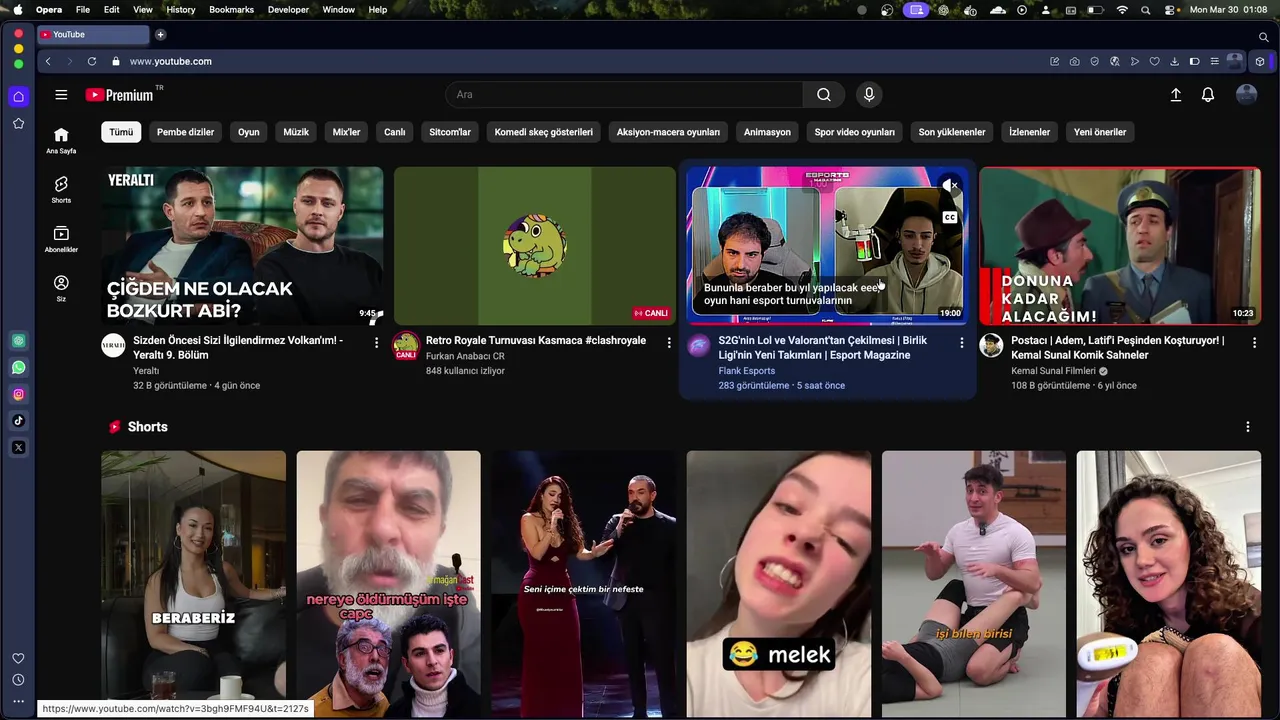Viewport: 1280px width, 720px height.
Task: Select the Canlı filter chip
Action: (395, 132)
